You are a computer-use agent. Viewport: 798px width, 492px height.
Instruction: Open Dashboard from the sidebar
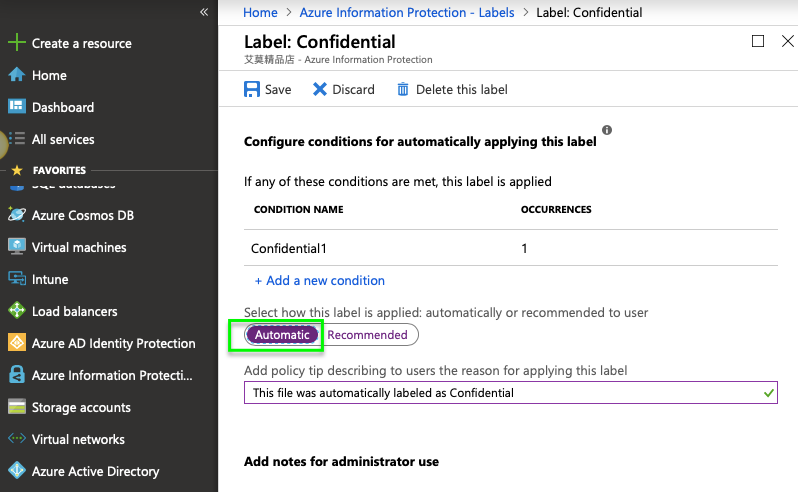coord(62,107)
